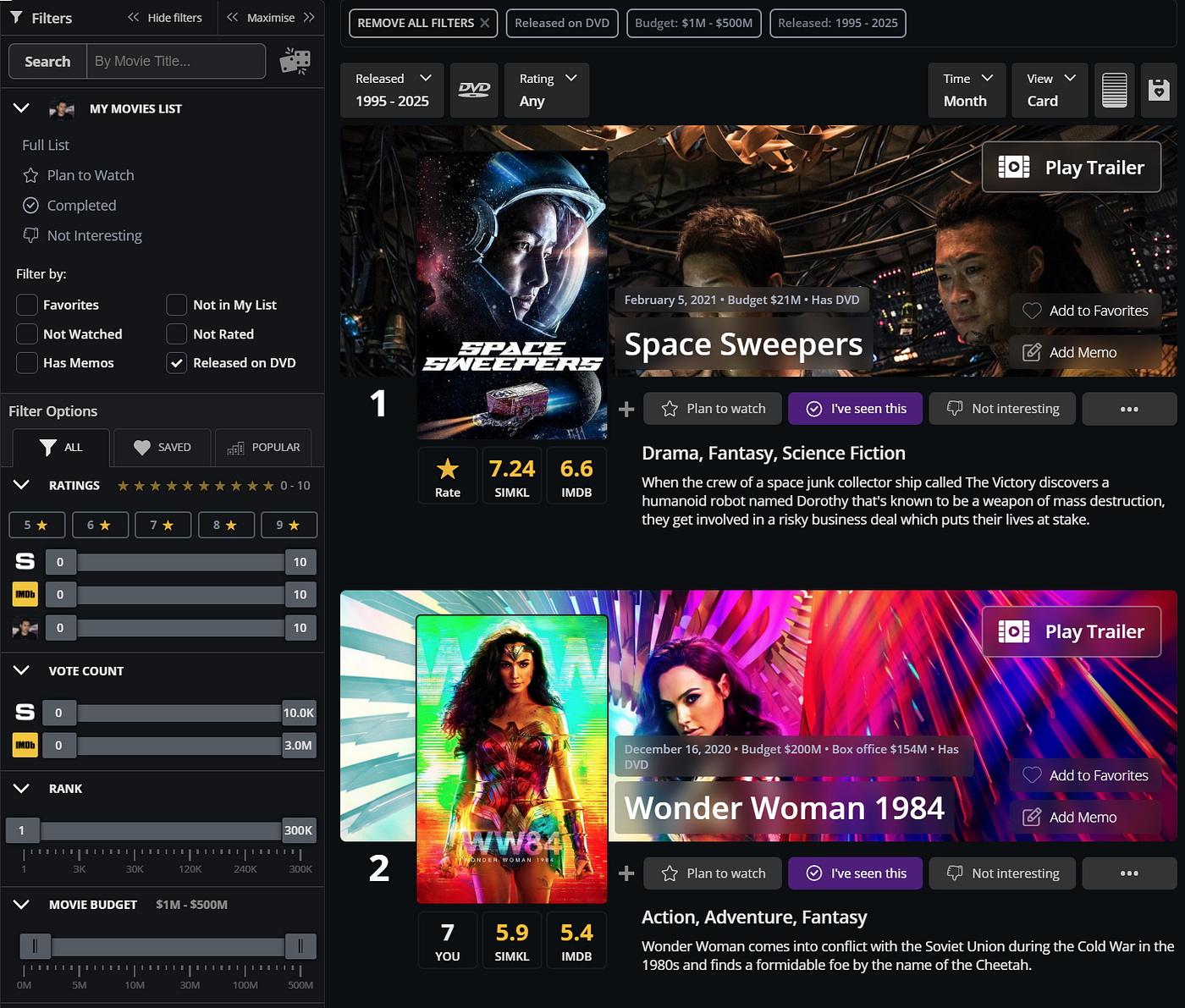Focus the search by movie title field
The width and height of the screenshot is (1185, 1008).
point(175,61)
